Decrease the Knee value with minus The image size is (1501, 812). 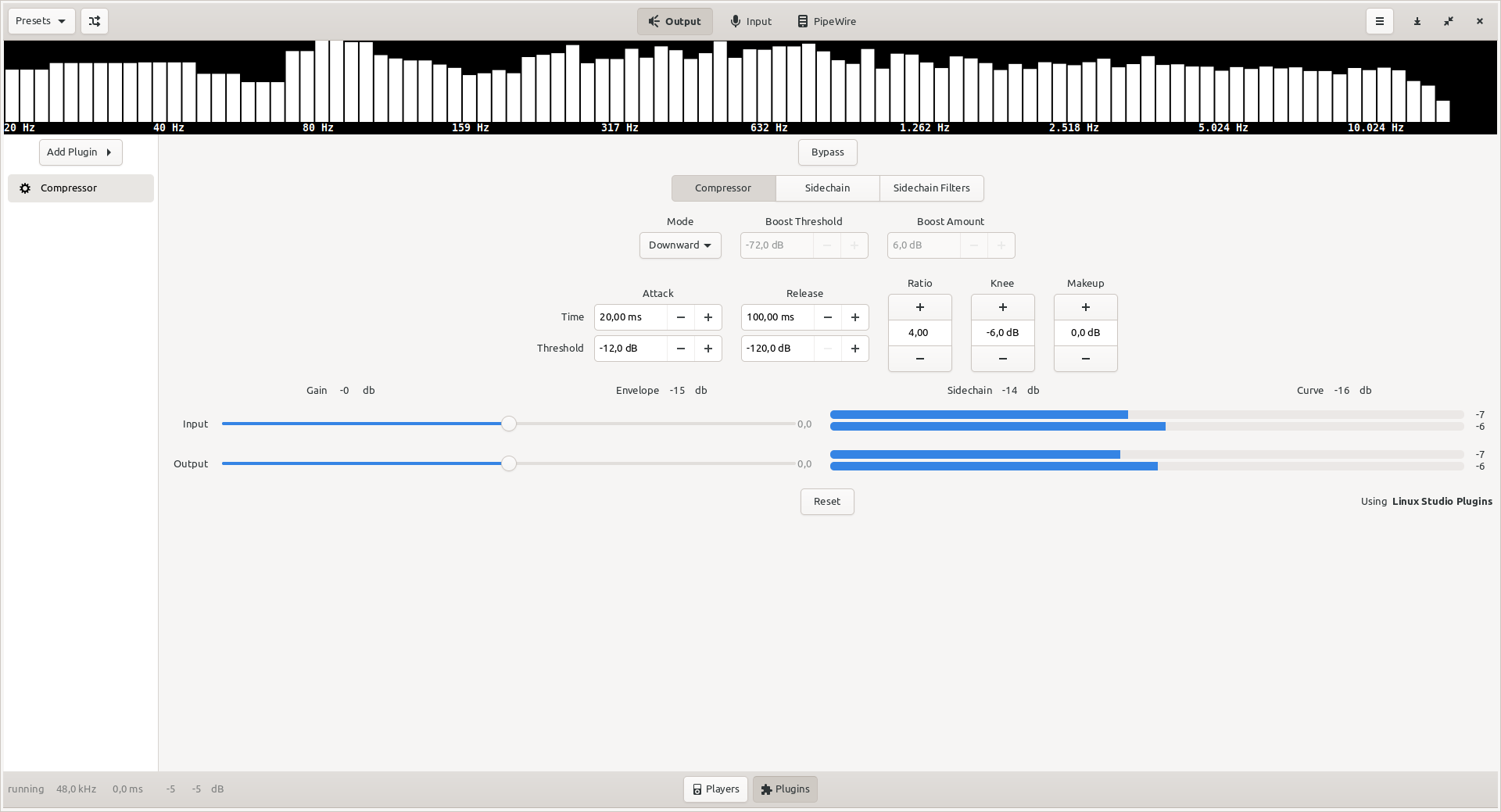[x=1002, y=358]
